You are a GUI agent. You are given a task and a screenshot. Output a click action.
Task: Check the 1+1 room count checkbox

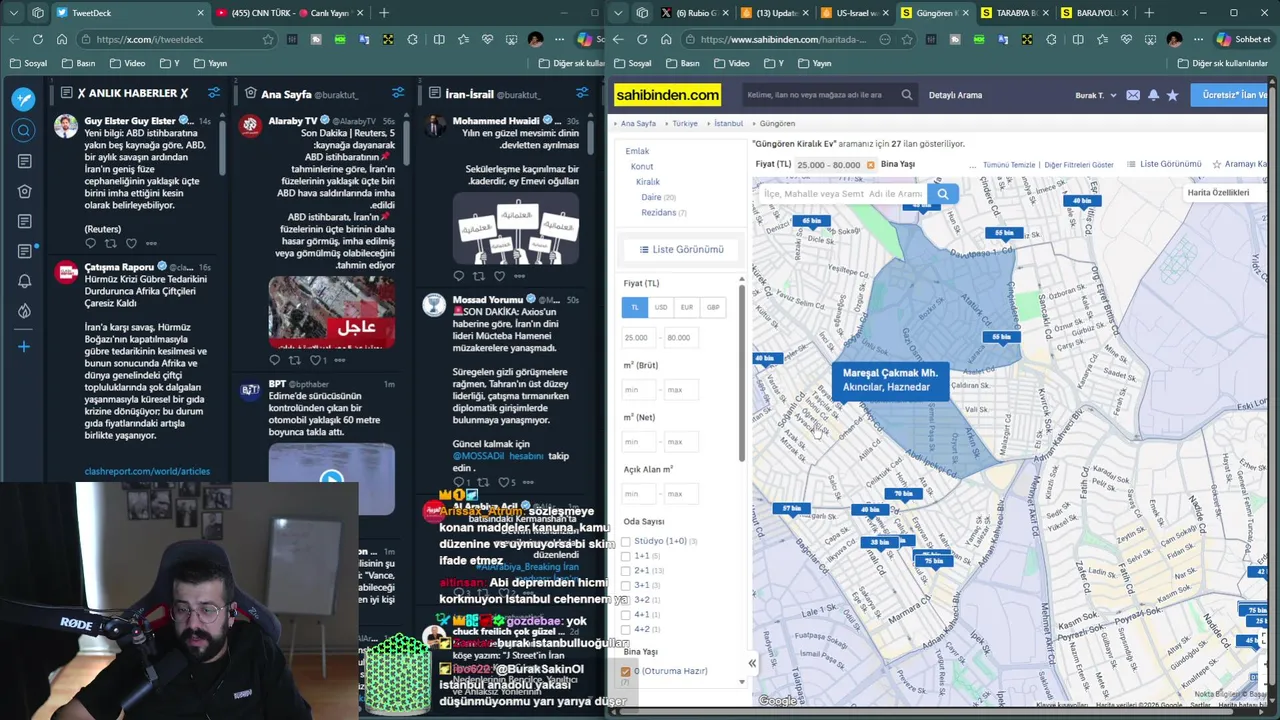click(x=626, y=556)
